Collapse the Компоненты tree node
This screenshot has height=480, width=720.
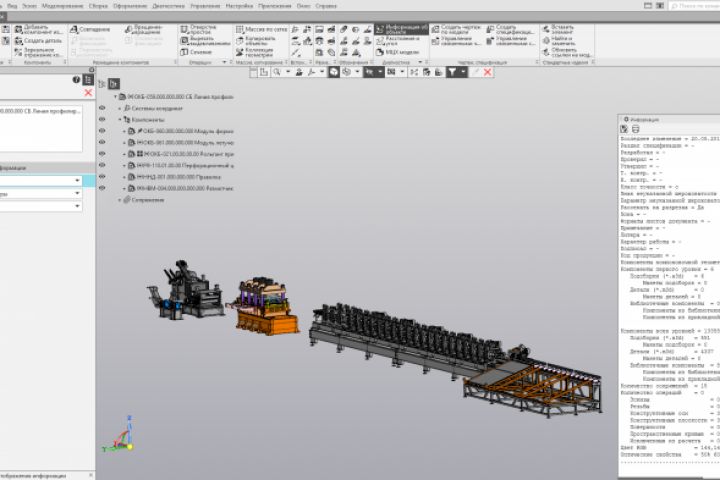coord(120,120)
